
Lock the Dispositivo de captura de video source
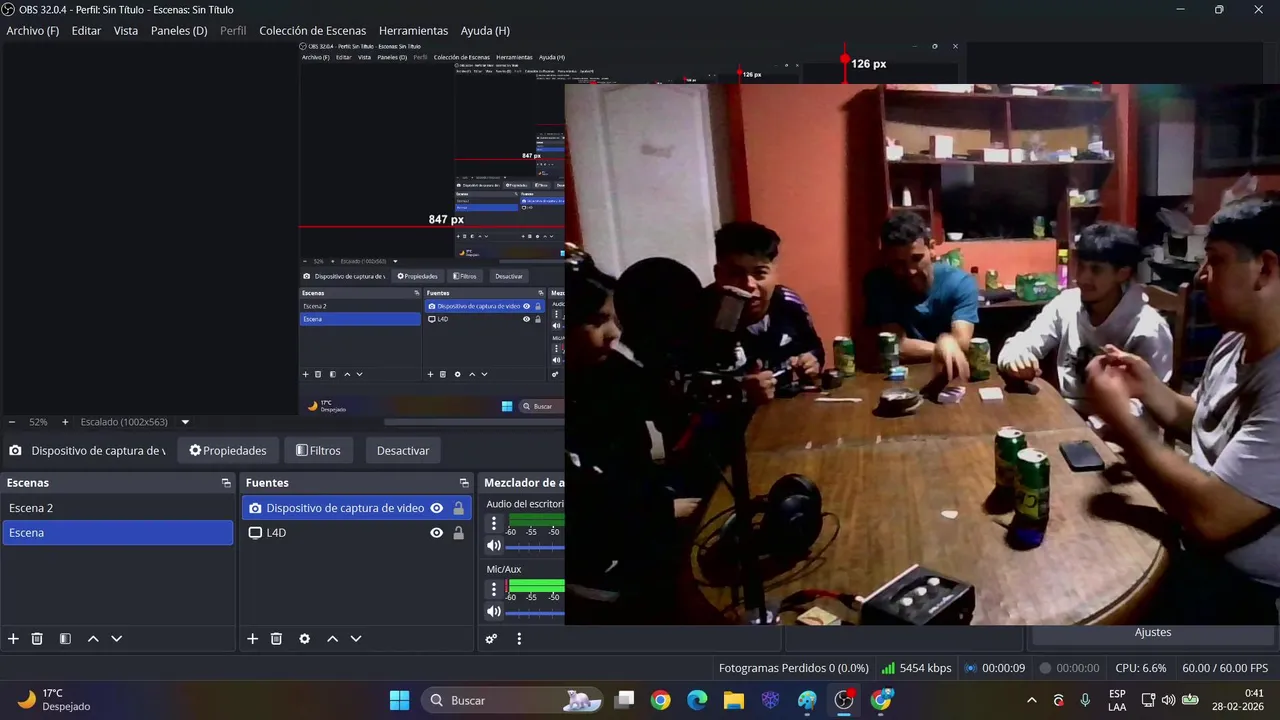click(x=458, y=508)
